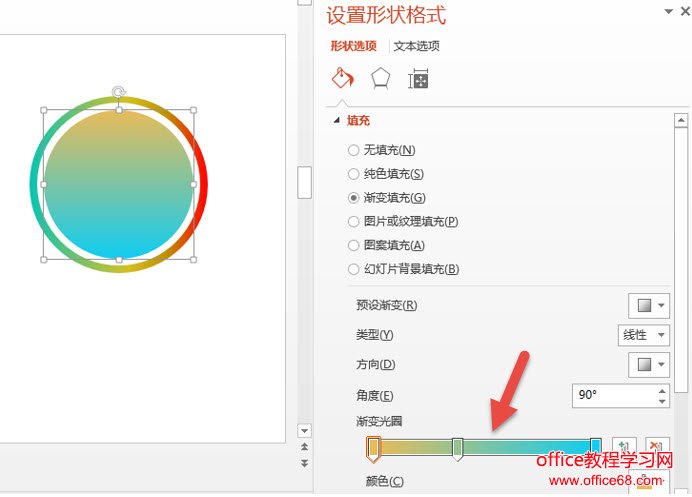The width and height of the screenshot is (692, 497).
Task: Click the rotation handle above the circle
Action: tap(118, 92)
